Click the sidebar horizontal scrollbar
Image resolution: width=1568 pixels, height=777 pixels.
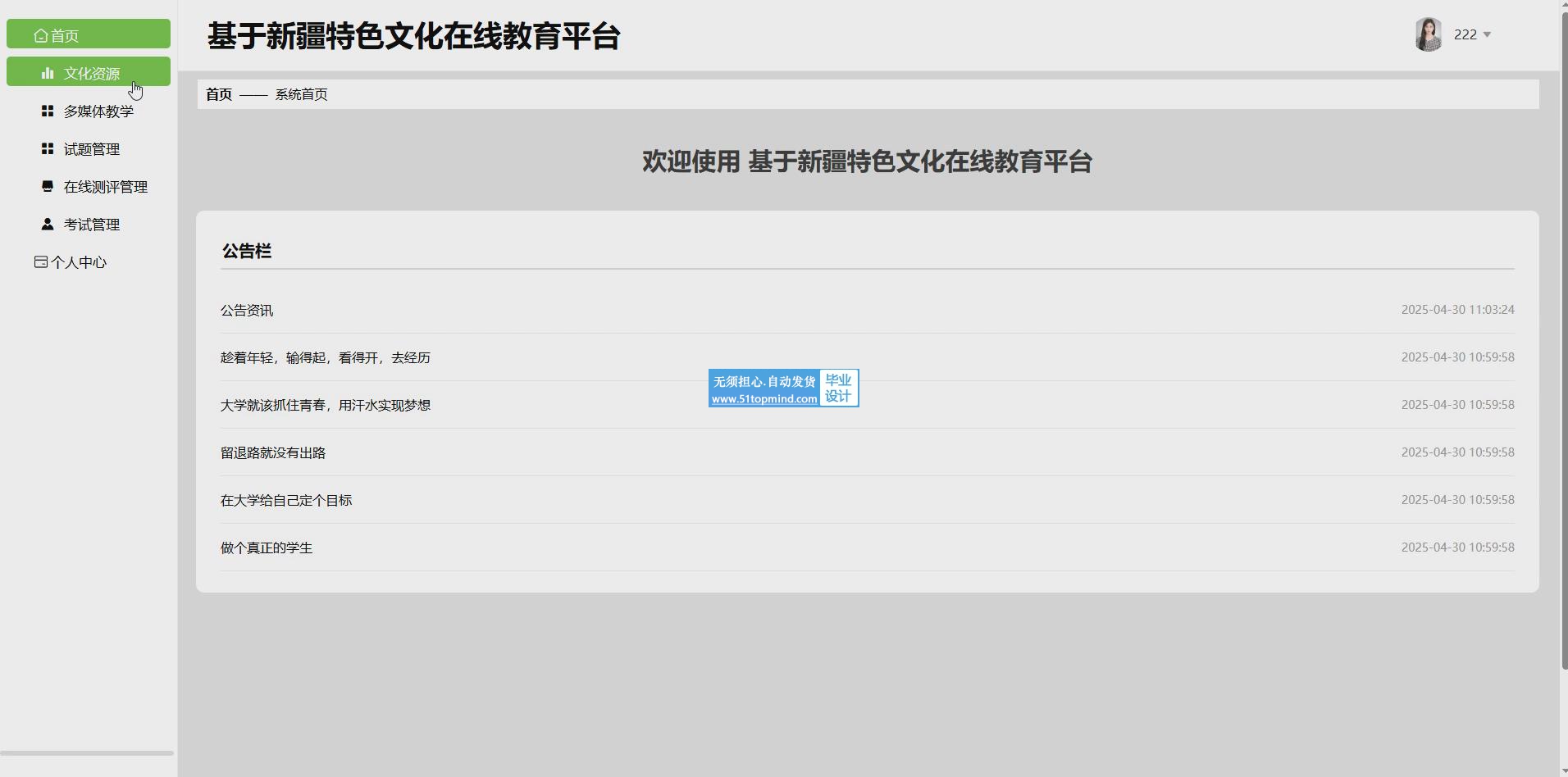[x=87, y=752]
